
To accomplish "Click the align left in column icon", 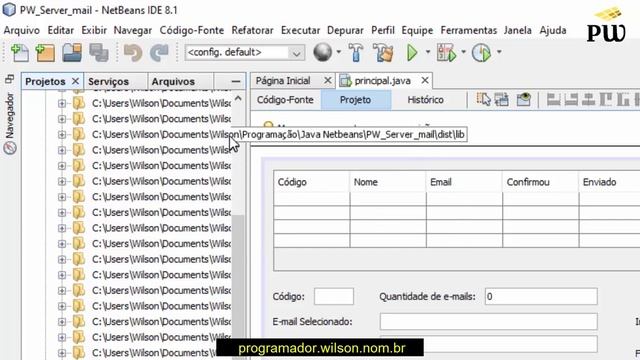I will tap(553, 99).
